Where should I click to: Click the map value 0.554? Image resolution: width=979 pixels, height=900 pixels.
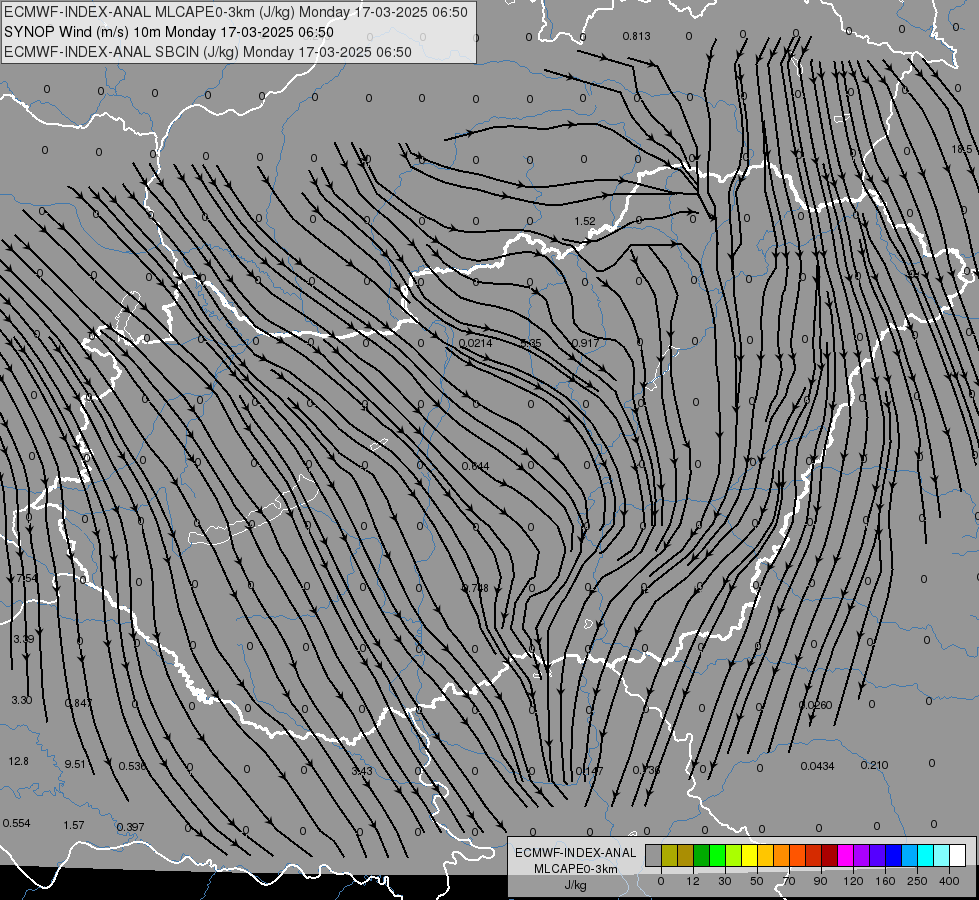click(x=16, y=823)
